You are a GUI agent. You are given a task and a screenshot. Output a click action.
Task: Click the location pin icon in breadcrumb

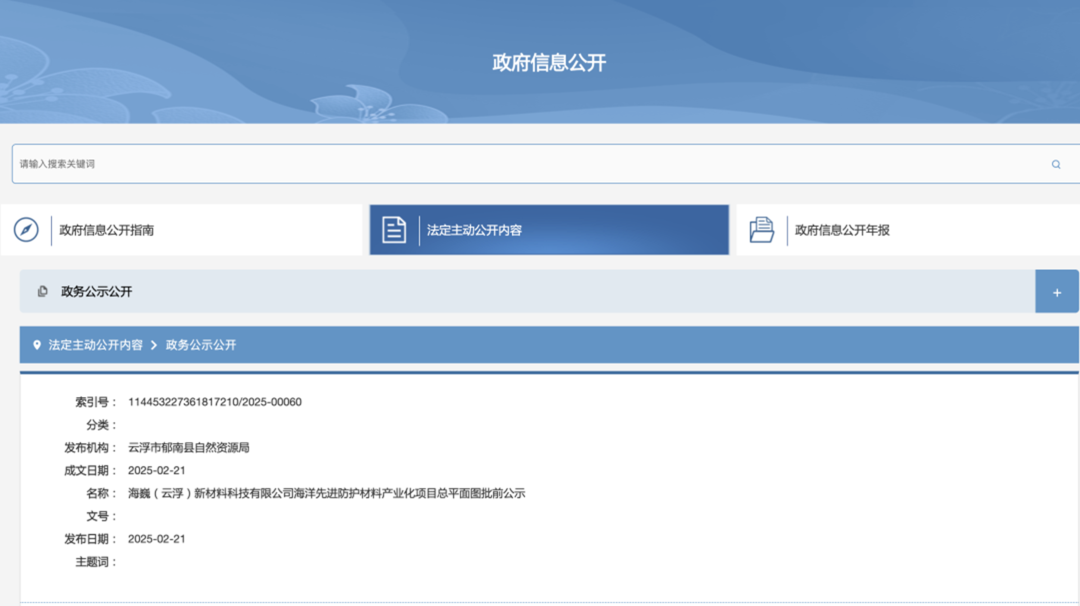pos(37,345)
